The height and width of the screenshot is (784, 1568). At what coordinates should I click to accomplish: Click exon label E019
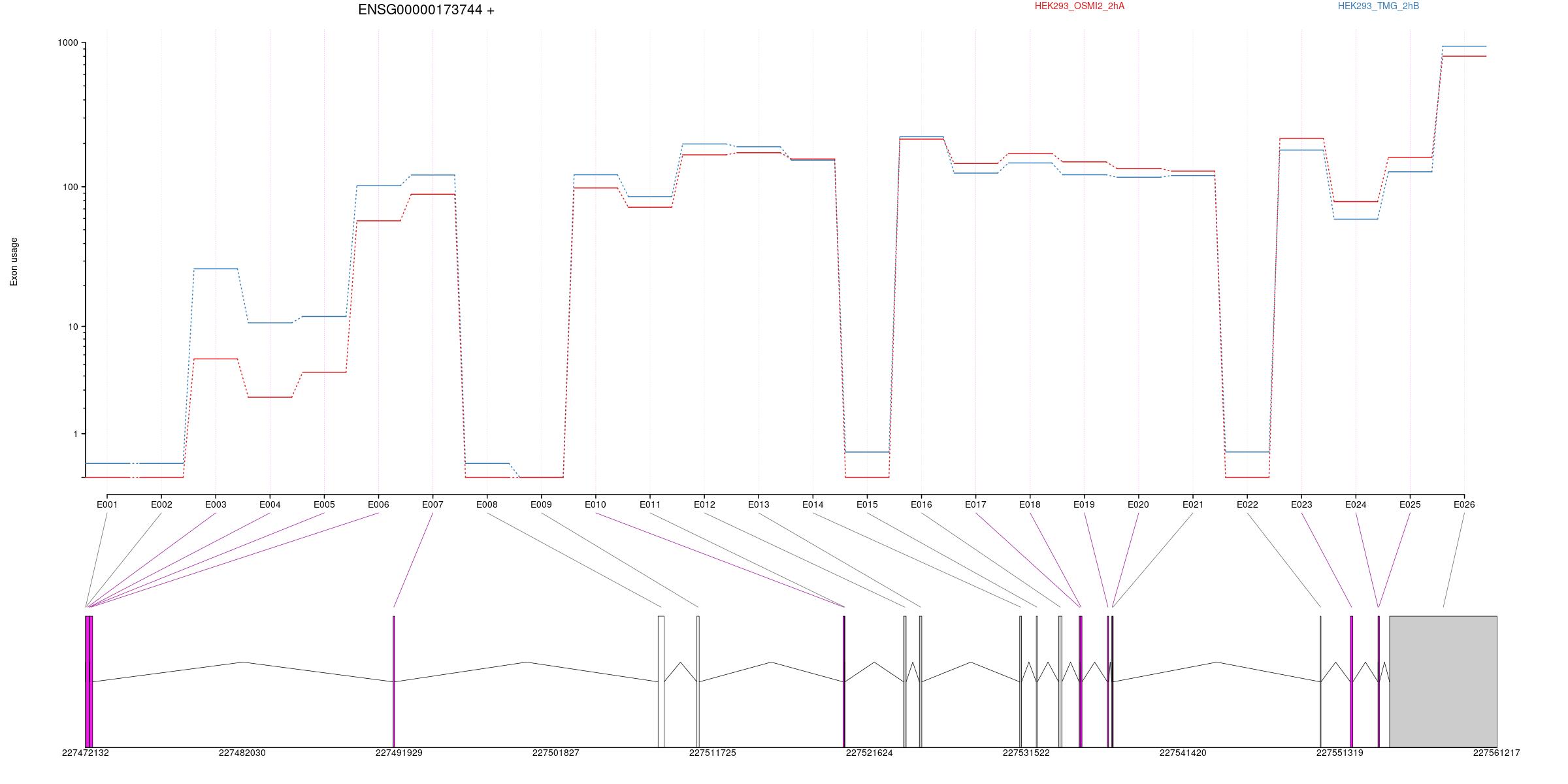click(x=1084, y=504)
